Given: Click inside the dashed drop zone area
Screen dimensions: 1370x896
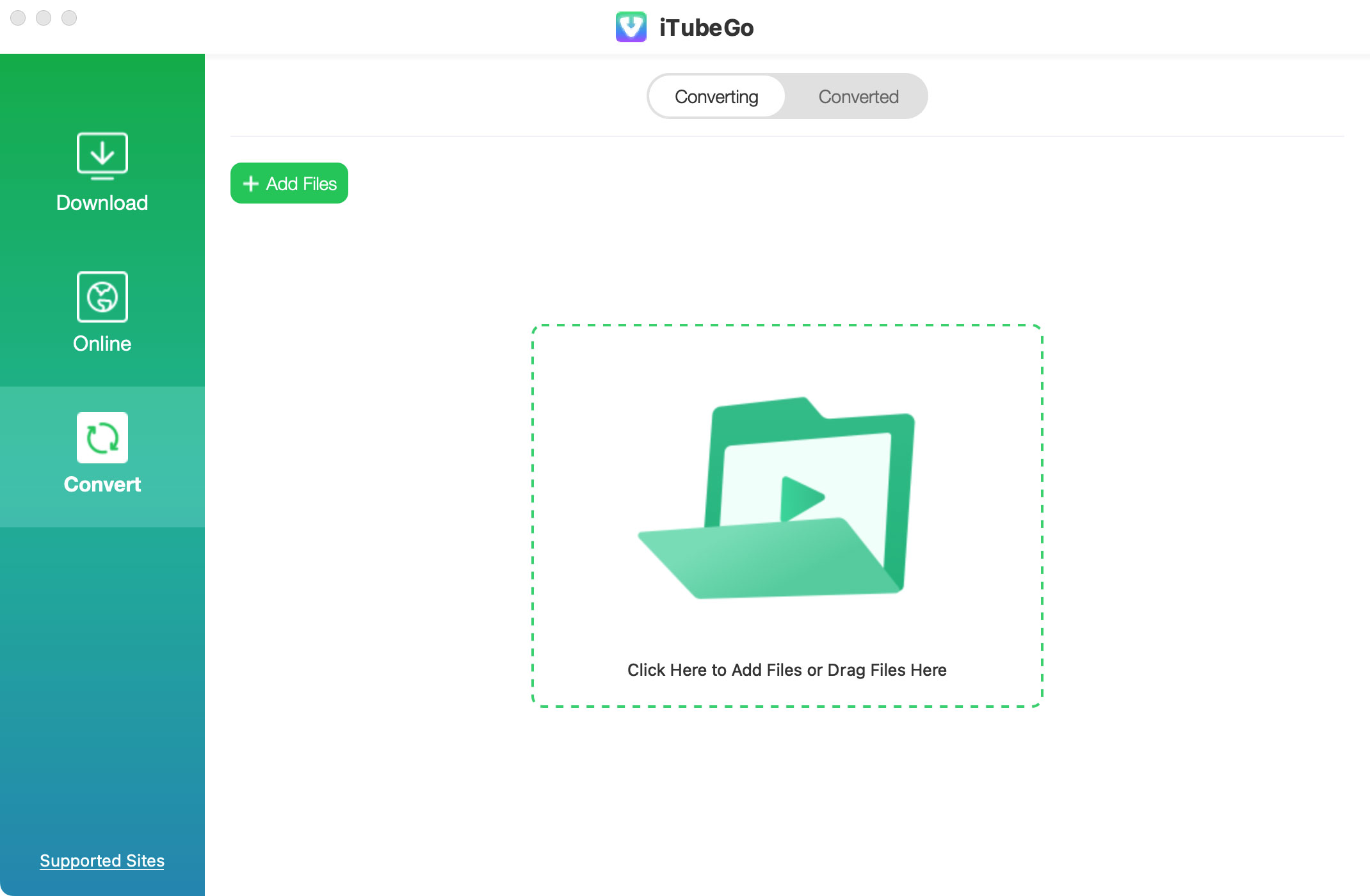Looking at the screenshot, I should (x=787, y=516).
